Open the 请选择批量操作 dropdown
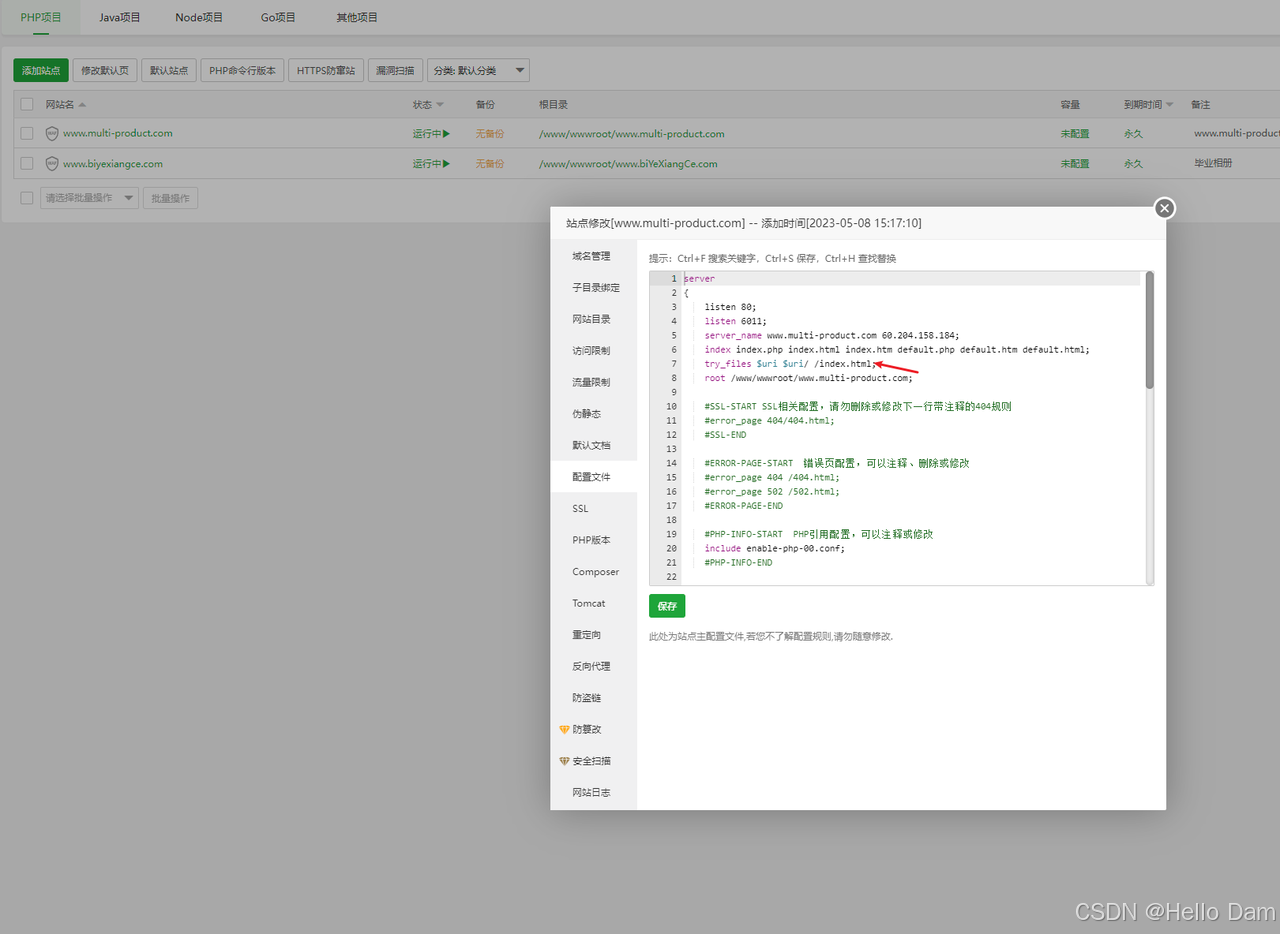 pos(90,198)
